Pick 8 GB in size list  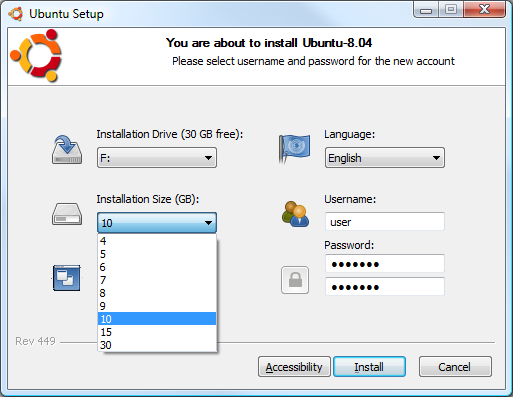point(157,293)
